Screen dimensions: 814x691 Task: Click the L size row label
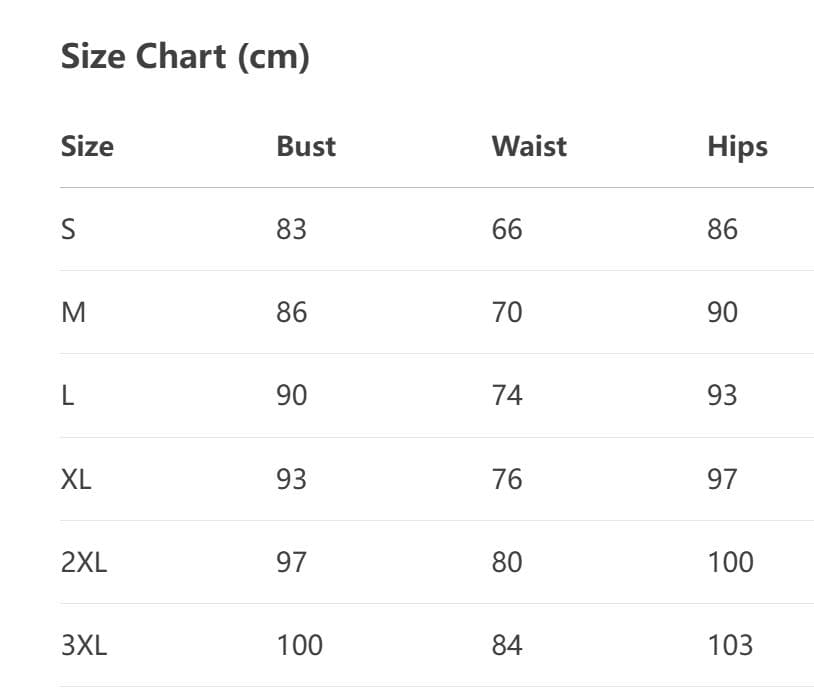67,396
